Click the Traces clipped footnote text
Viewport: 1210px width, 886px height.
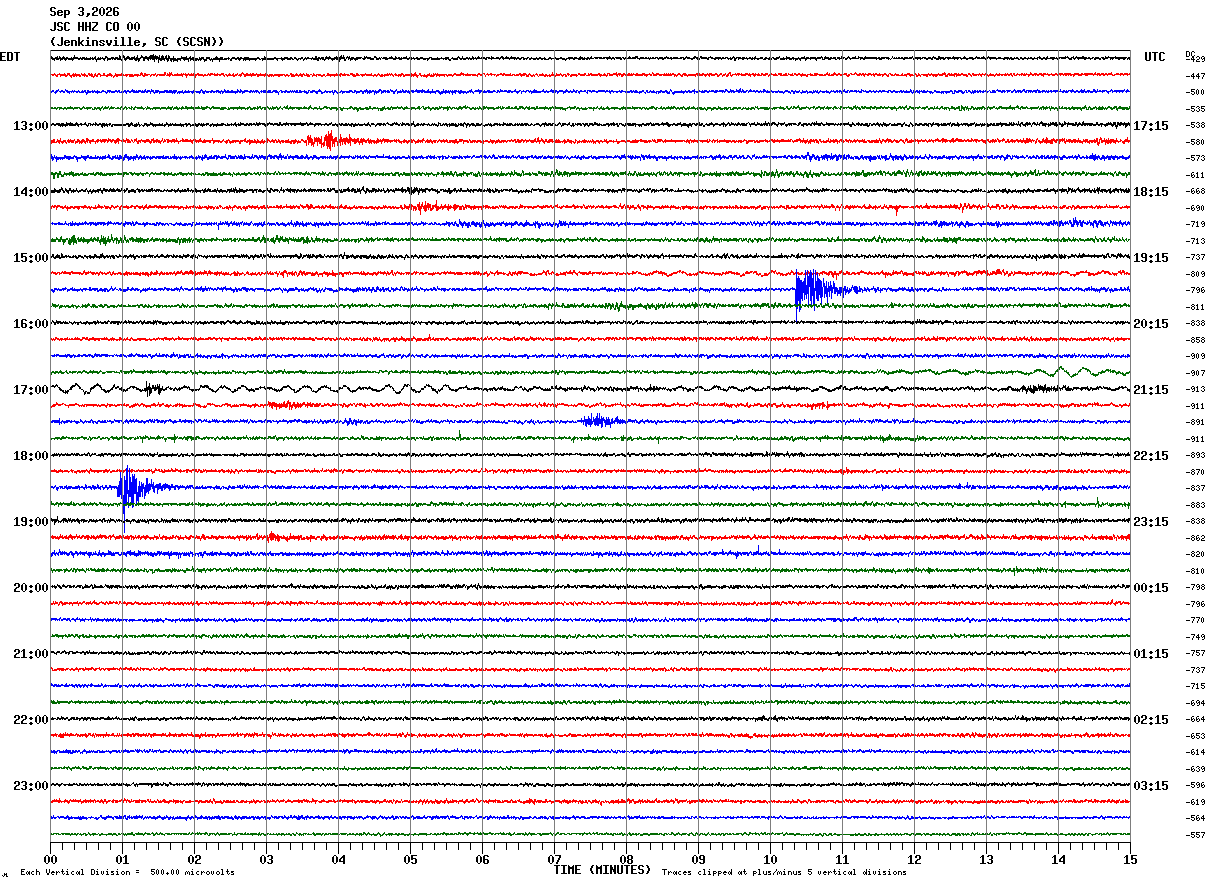[x=784, y=872]
